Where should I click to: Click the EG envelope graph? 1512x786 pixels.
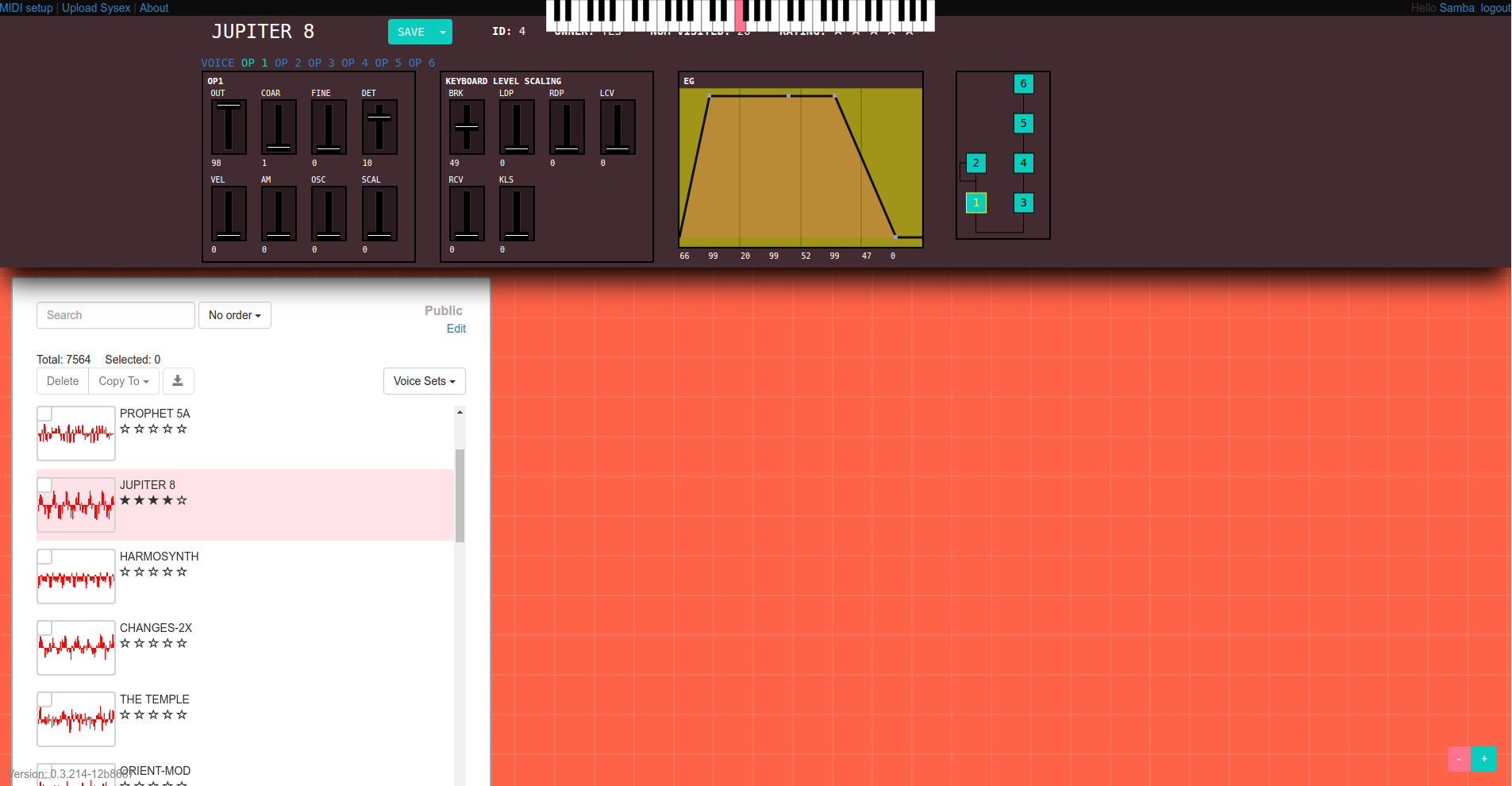(x=801, y=168)
